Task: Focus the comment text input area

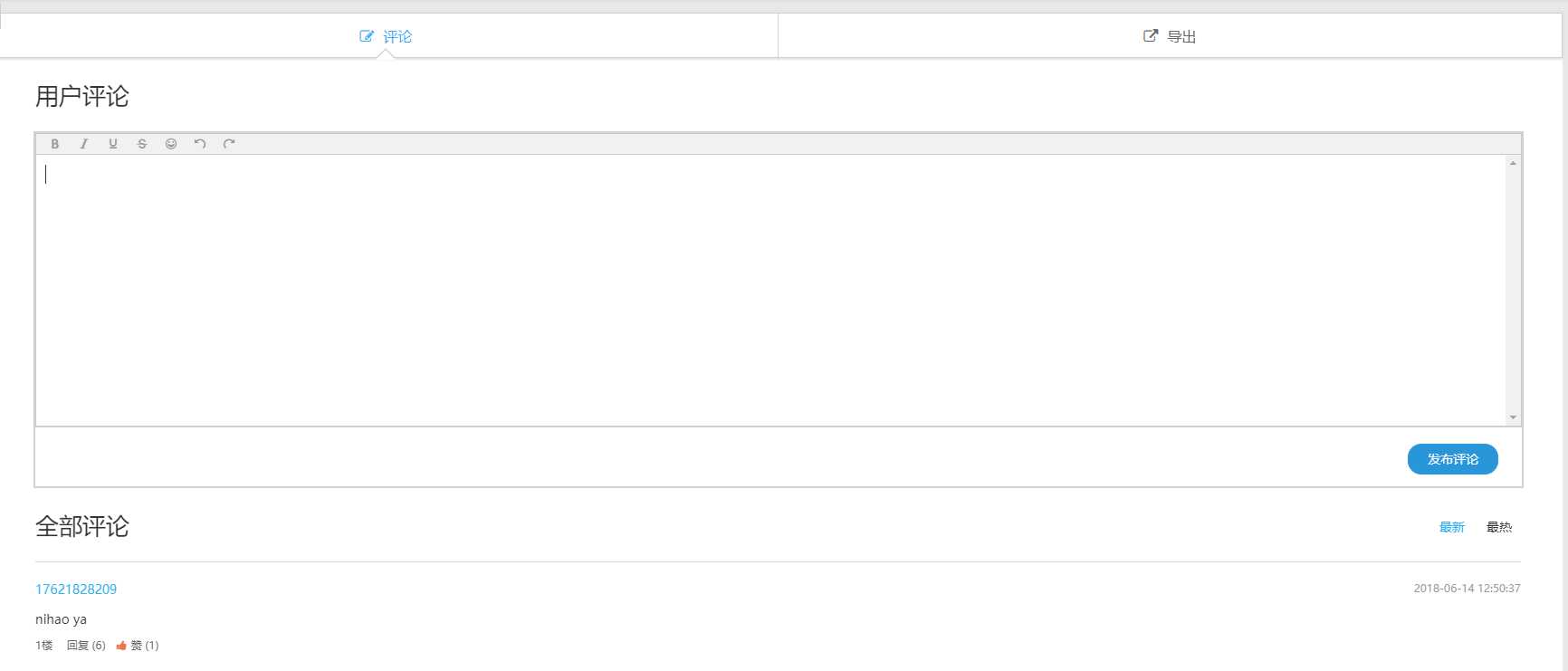Action: tap(770, 290)
